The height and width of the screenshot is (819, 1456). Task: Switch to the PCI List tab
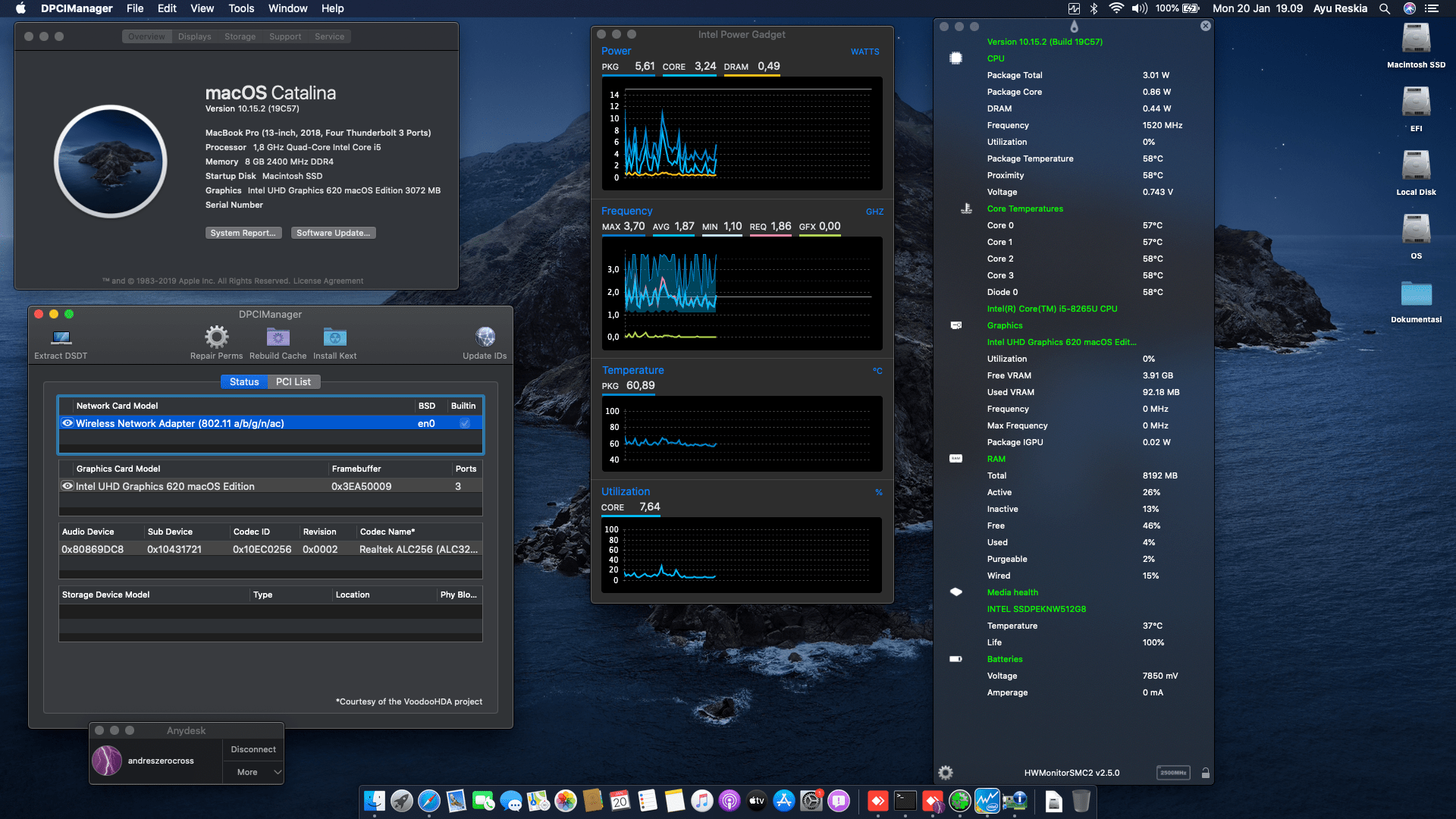point(294,381)
